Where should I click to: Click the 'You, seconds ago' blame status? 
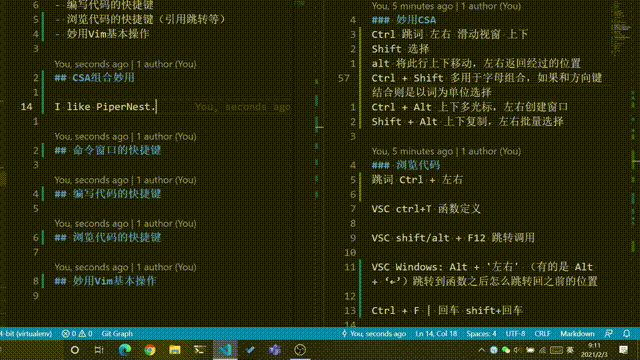[x=373, y=333]
